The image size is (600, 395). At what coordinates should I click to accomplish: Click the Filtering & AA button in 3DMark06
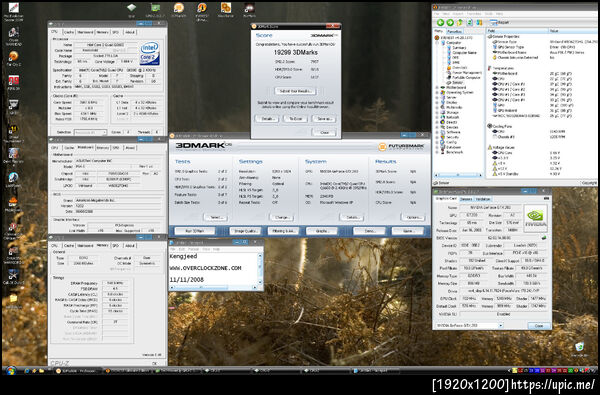tap(282, 231)
